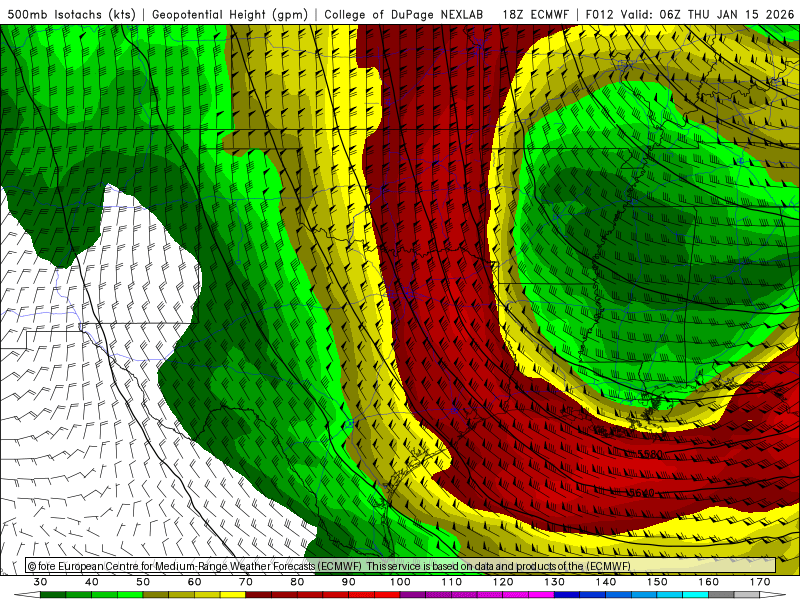Viewport: 800px width, 600px height.
Task: Select the dark green 30-35 kt legend swatch
Action: 53,595
